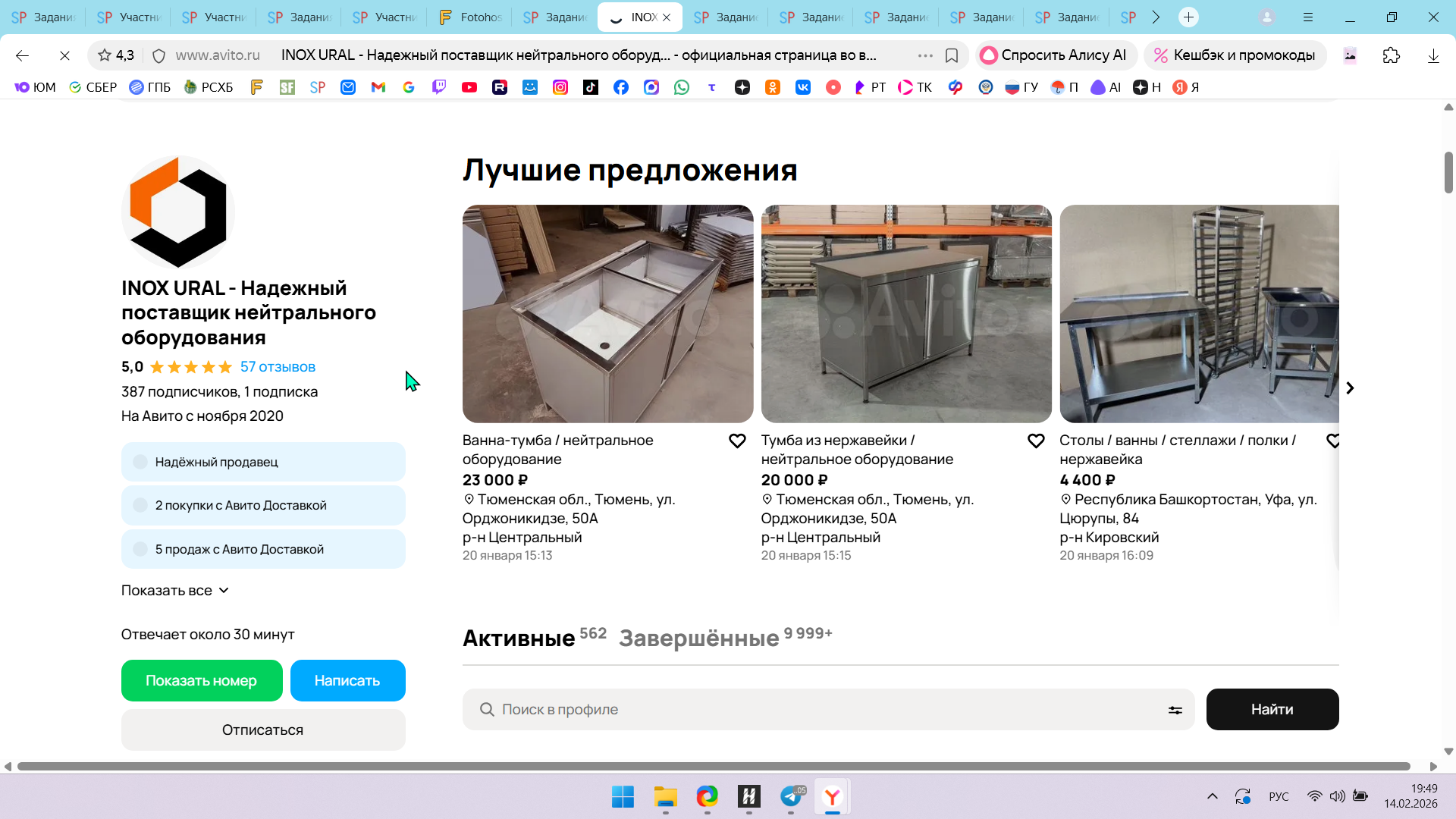Screen dimensions: 1456x819
Task: Open browser extensions puzzle icon
Action: 1391,55
